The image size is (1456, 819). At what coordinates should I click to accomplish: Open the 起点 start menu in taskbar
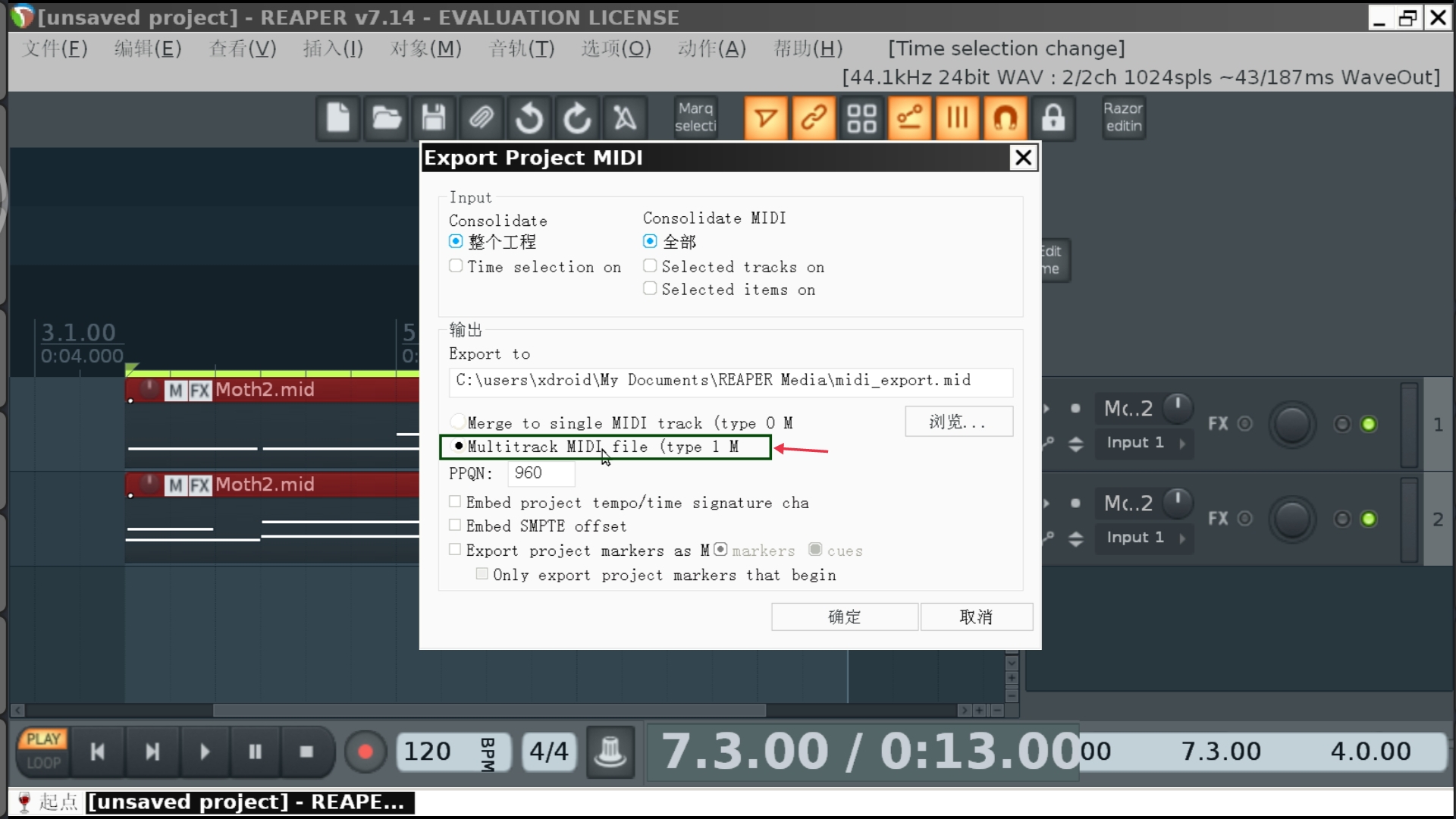47,802
